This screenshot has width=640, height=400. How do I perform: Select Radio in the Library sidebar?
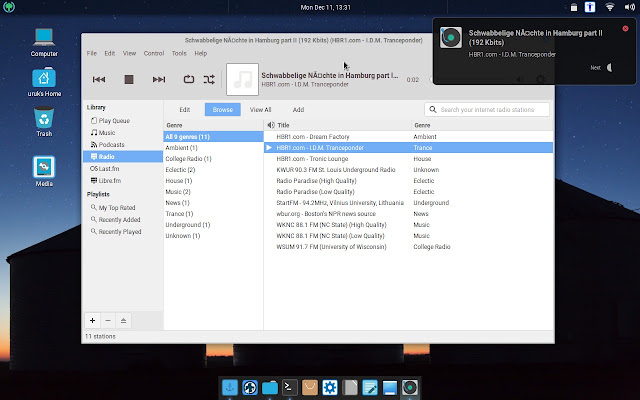tap(123, 156)
